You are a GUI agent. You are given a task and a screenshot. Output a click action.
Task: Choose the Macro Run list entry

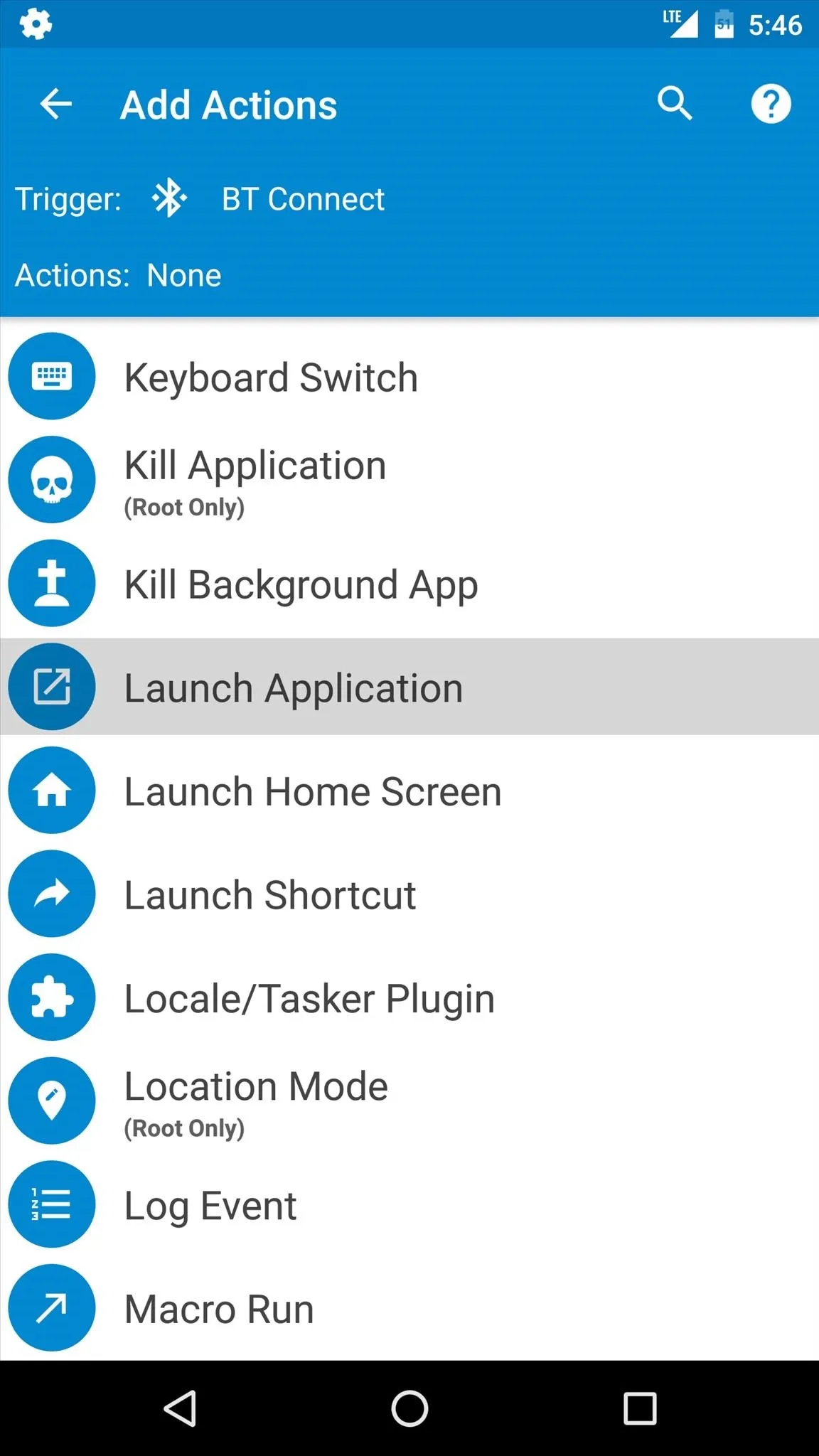tap(409, 1308)
